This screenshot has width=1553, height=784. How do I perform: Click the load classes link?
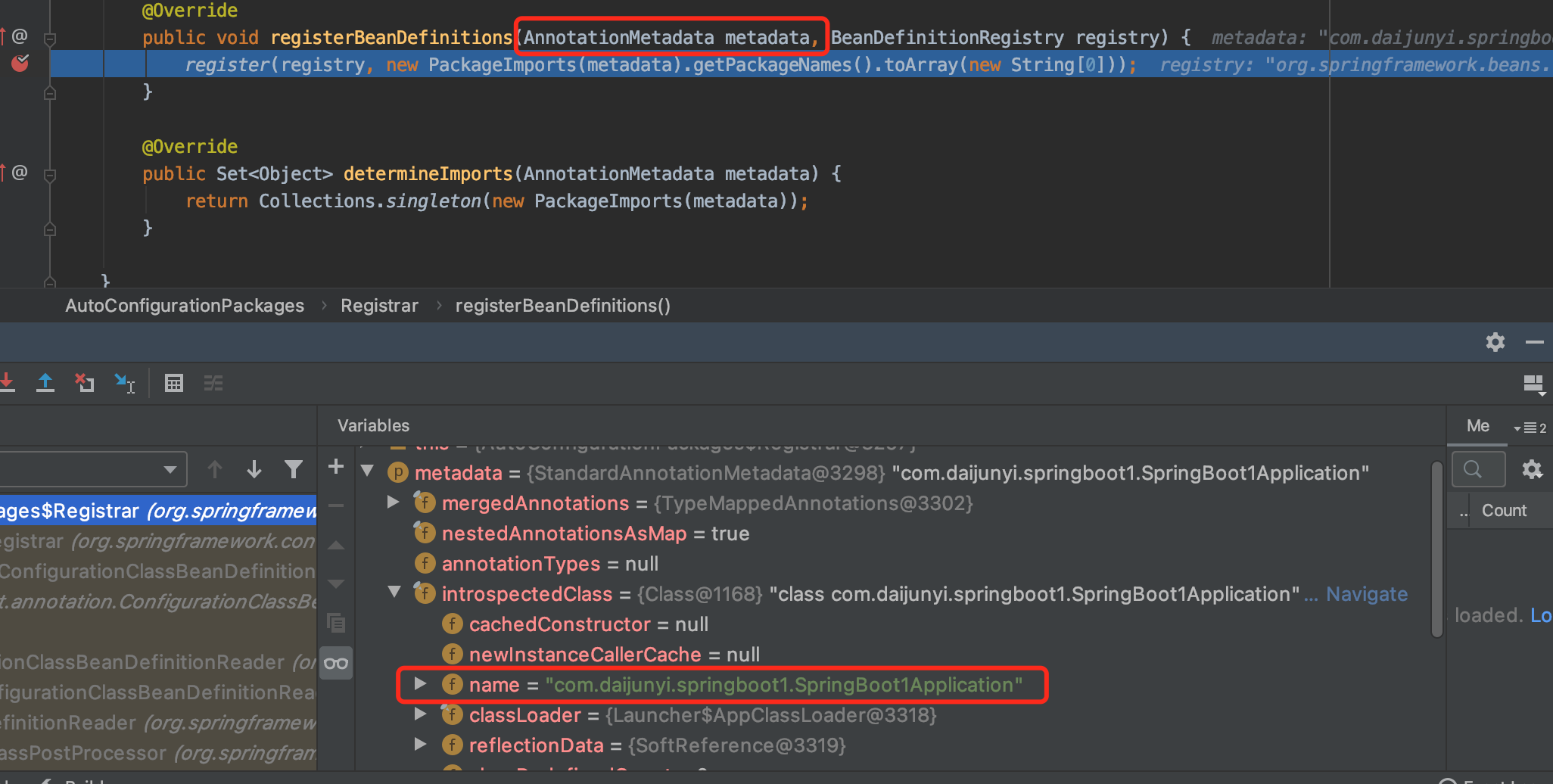point(1541,615)
